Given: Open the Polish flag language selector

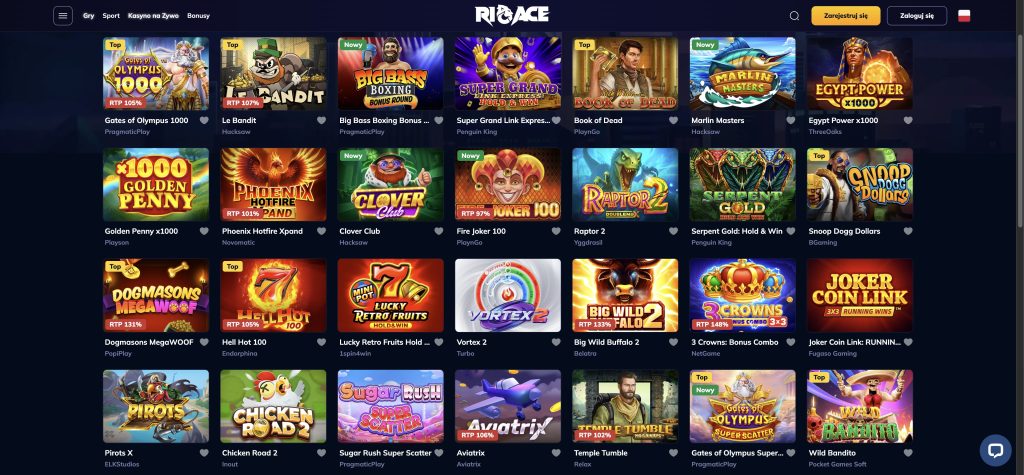Looking at the screenshot, I should [964, 16].
